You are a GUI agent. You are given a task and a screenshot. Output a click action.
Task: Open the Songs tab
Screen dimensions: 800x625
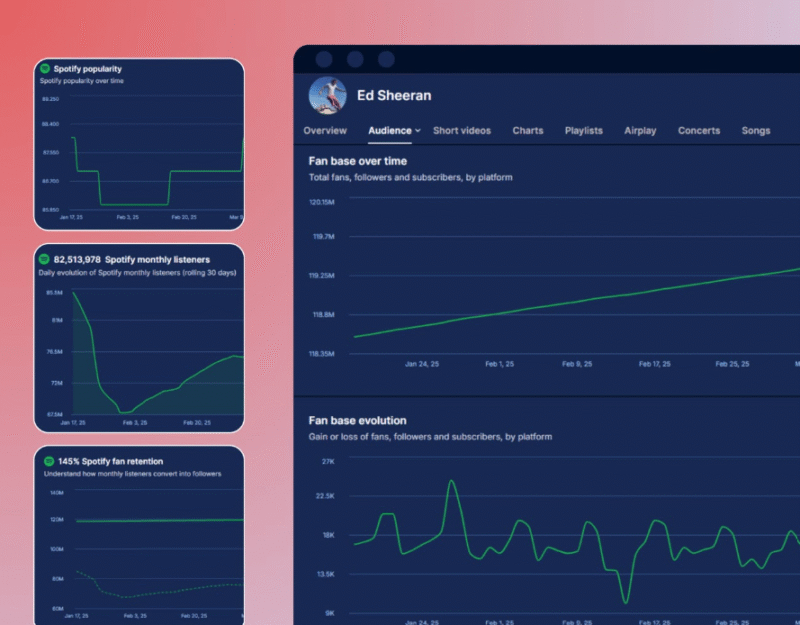[756, 130]
